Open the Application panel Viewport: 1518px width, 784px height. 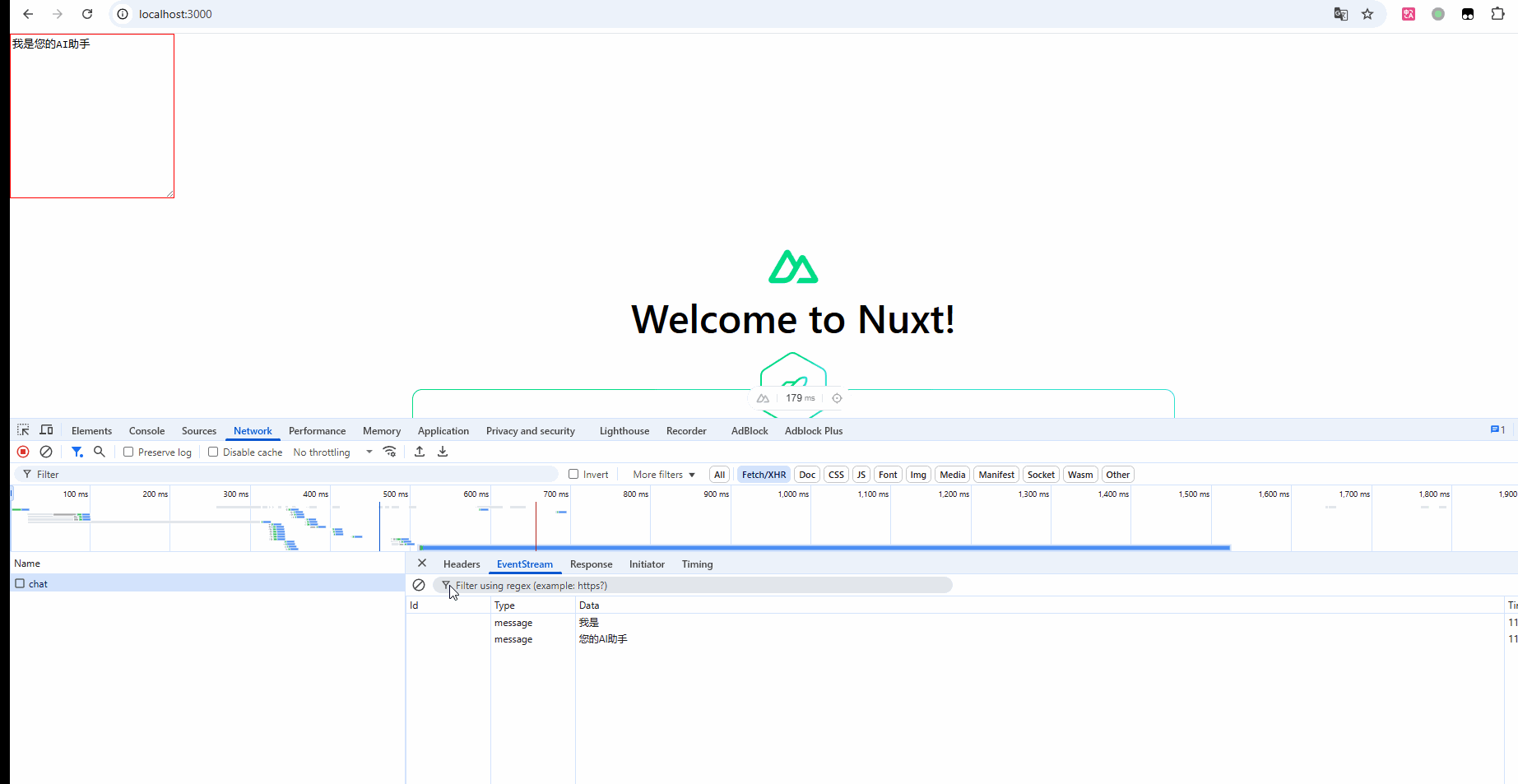pos(443,430)
